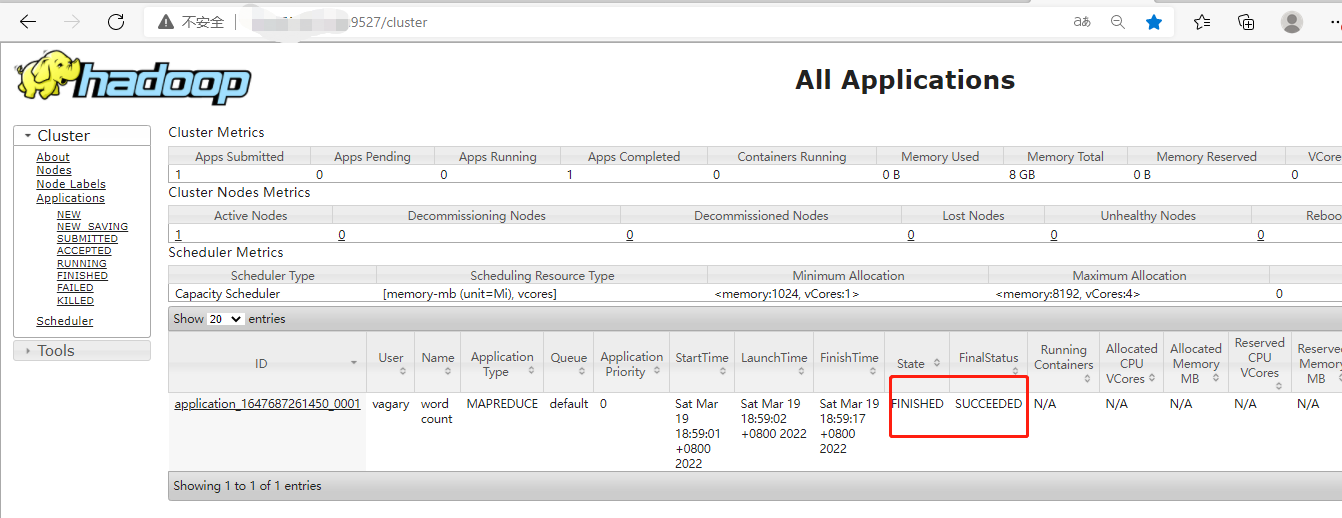The width and height of the screenshot is (1342, 518).
Task: Select the Capacity Scheduler value
Action: pos(227,294)
